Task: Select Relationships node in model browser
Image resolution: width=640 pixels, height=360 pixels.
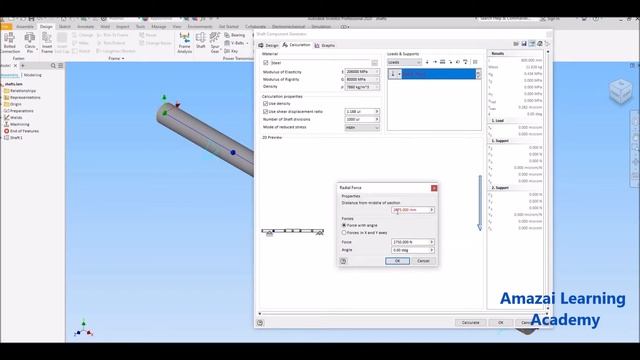Action: click(20, 91)
